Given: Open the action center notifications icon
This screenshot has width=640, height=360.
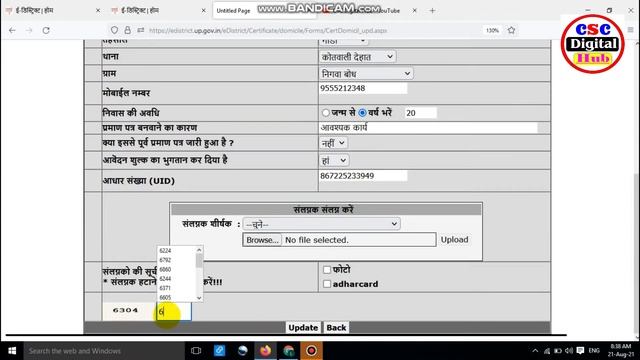Looking at the screenshot, I should pyautogui.click(x=580, y=351).
